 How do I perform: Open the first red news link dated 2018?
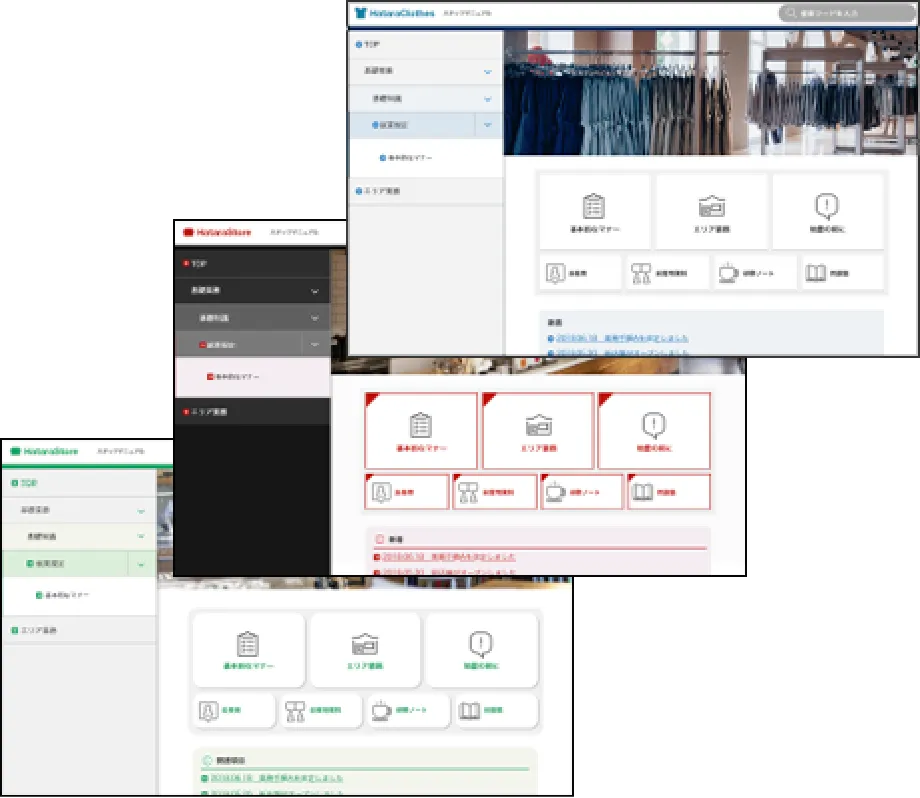coord(448,556)
